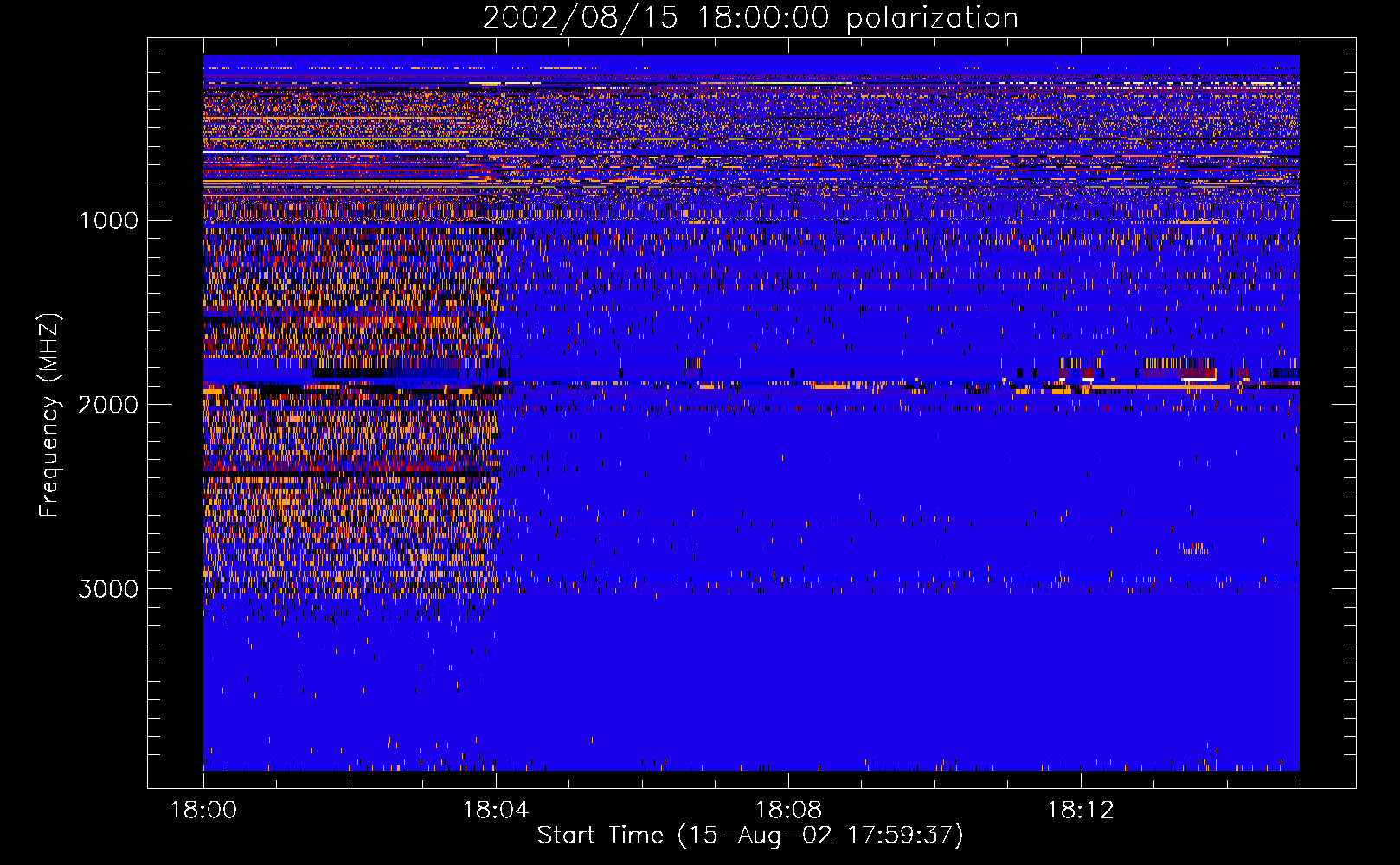Click the 18:08 time tick label
This screenshot has height=865, width=1400.
coord(788,810)
